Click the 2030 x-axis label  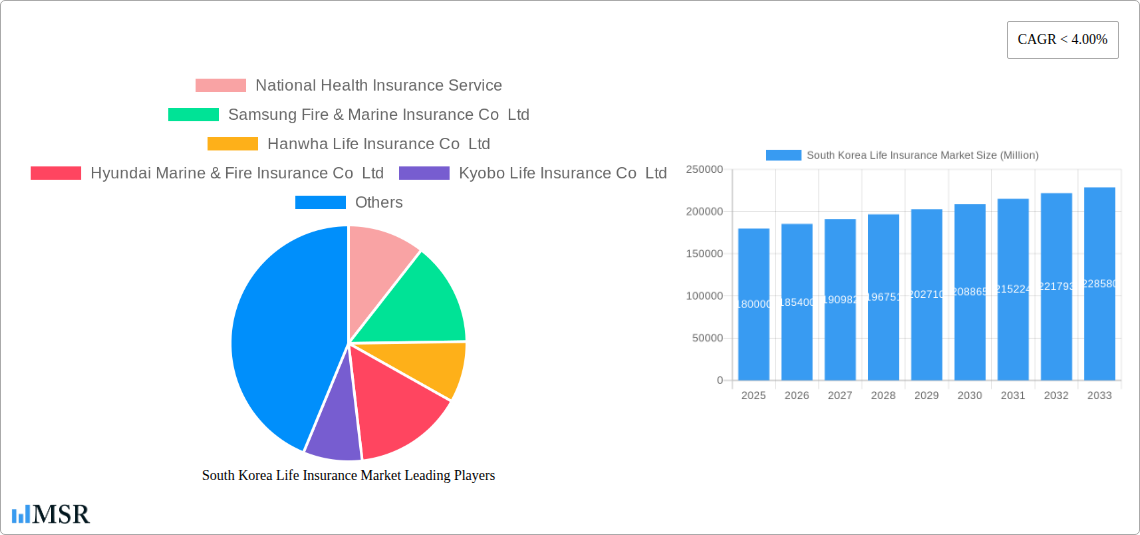tap(970, 395)
